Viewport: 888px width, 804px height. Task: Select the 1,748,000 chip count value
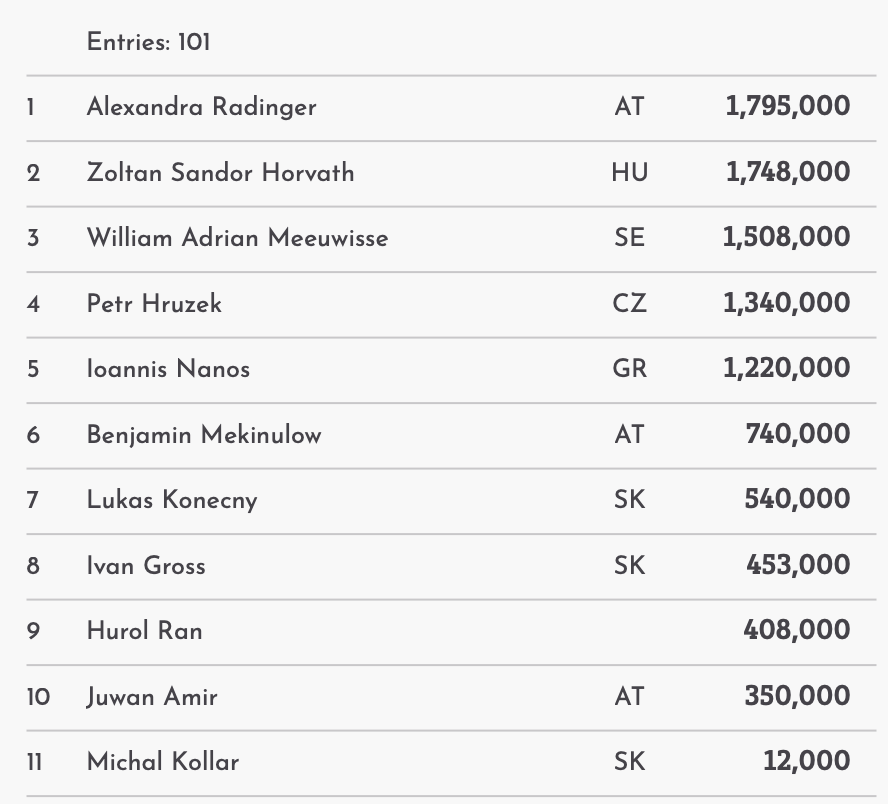tap(788, 173)
